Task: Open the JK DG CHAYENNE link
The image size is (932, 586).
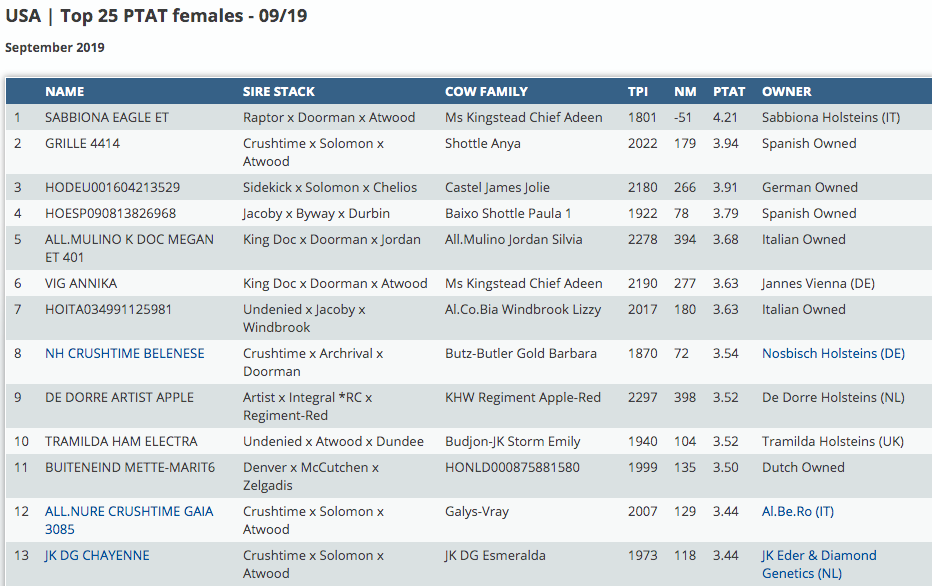Action: click(96, 555)
